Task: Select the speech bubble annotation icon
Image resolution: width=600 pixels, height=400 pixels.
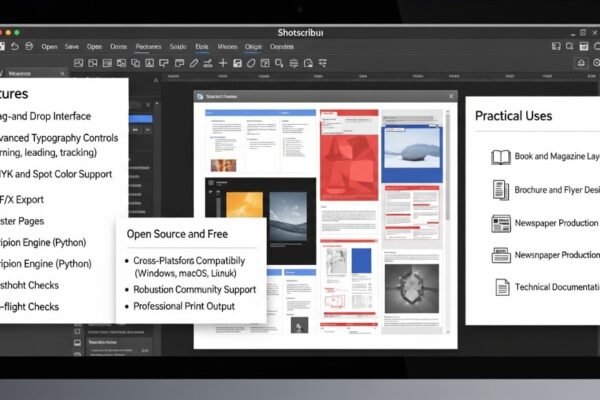Action: click(x=164, y=63)
